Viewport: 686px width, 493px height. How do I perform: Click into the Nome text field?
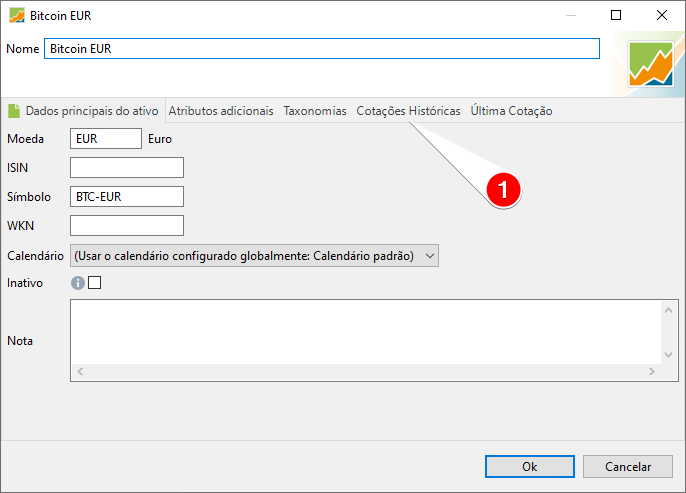click(x=322, y=49)
